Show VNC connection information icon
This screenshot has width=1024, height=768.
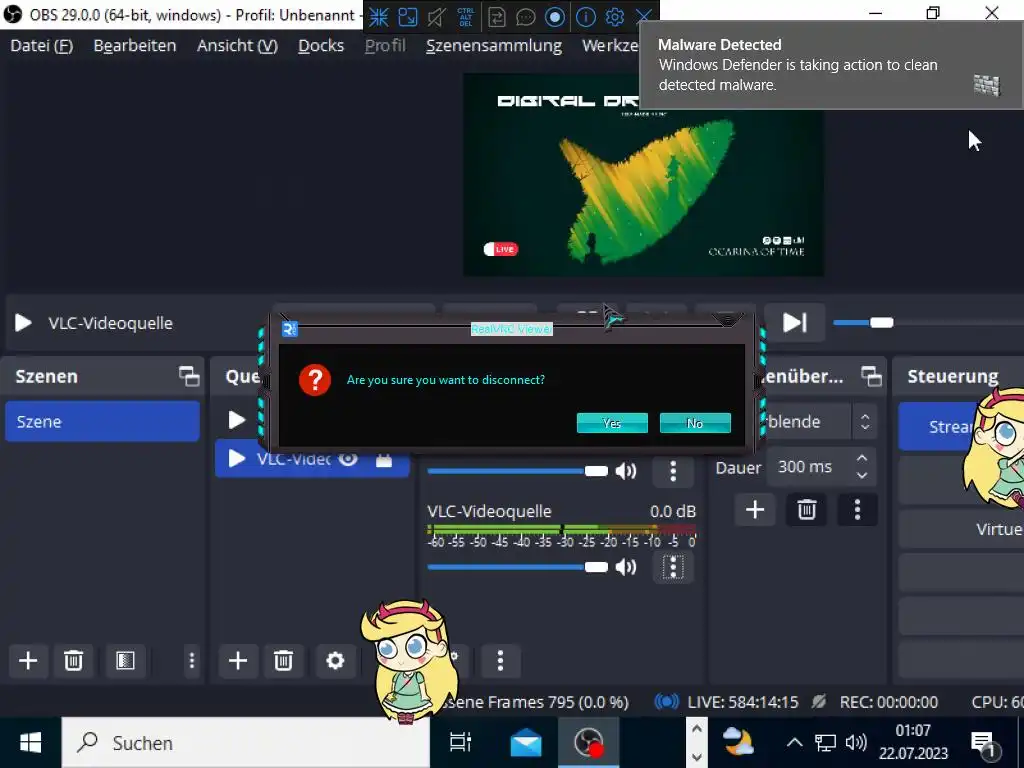pos(586,17)
